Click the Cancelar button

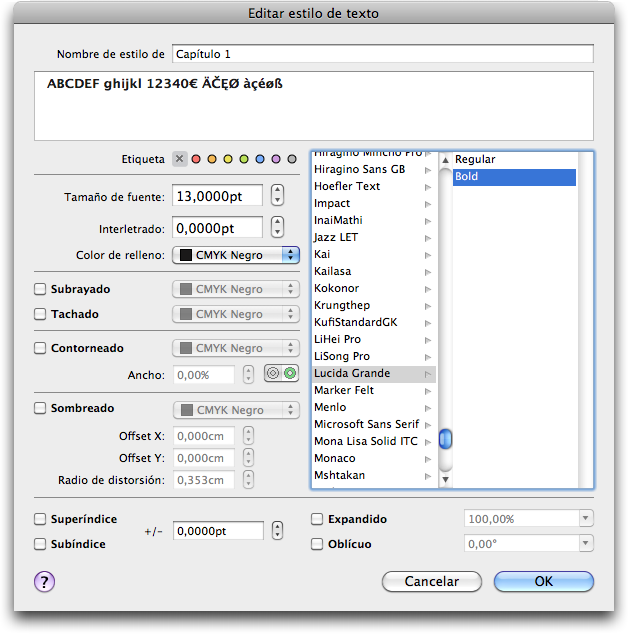[431, 581]
